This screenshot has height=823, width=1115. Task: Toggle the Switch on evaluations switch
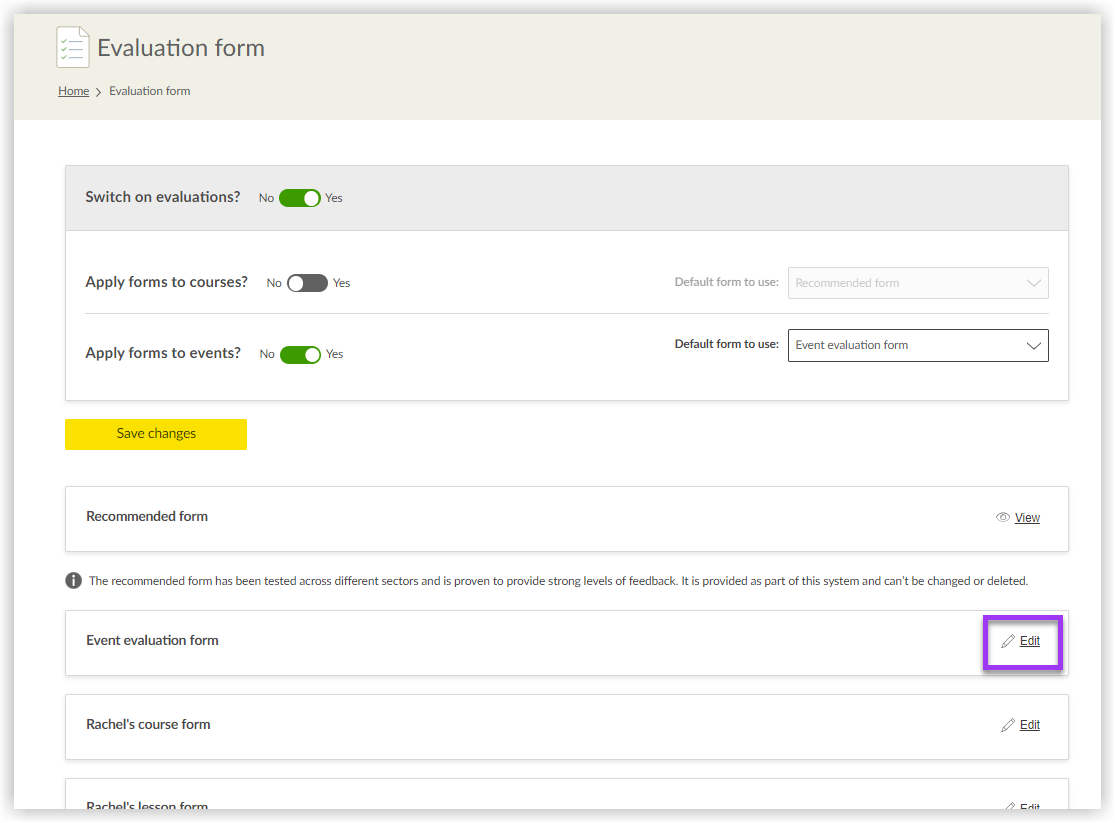coord(299,198)
